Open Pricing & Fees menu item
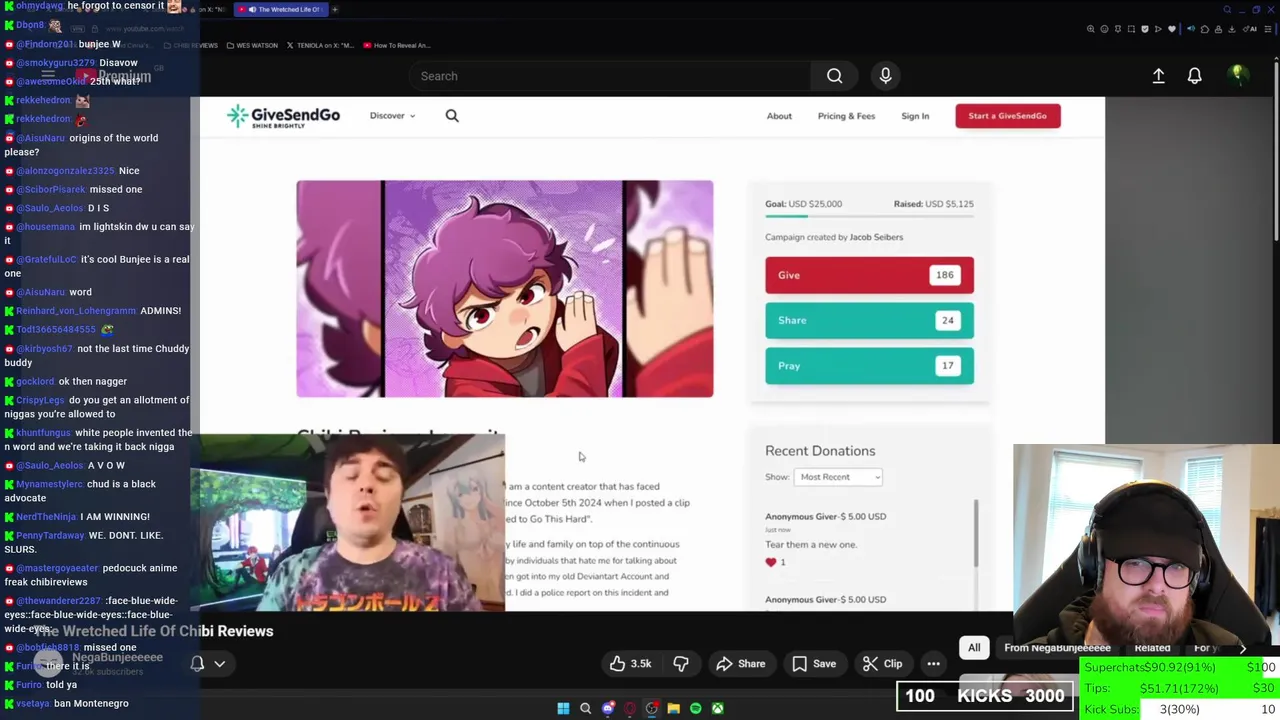Viewport: 1280px width, 720px height. 846,116
